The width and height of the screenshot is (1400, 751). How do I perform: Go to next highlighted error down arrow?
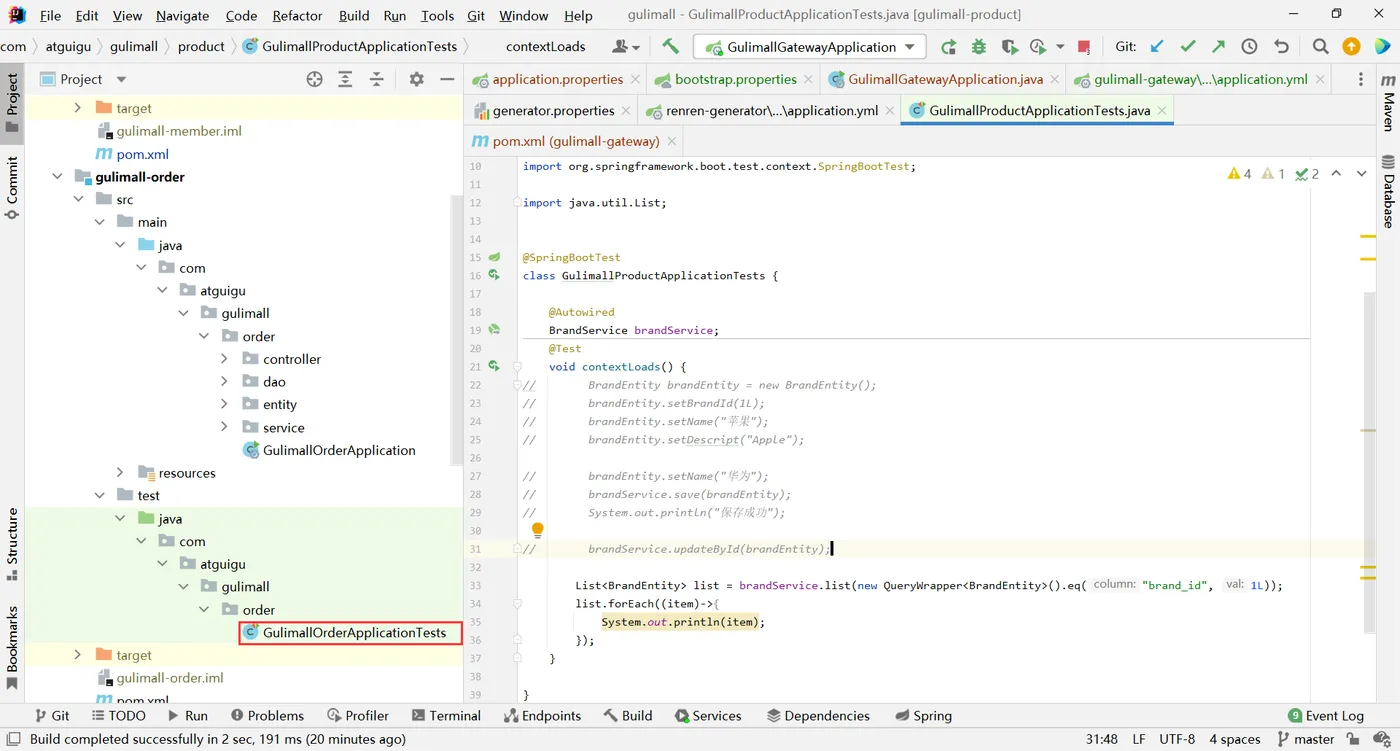point(1361,174)
